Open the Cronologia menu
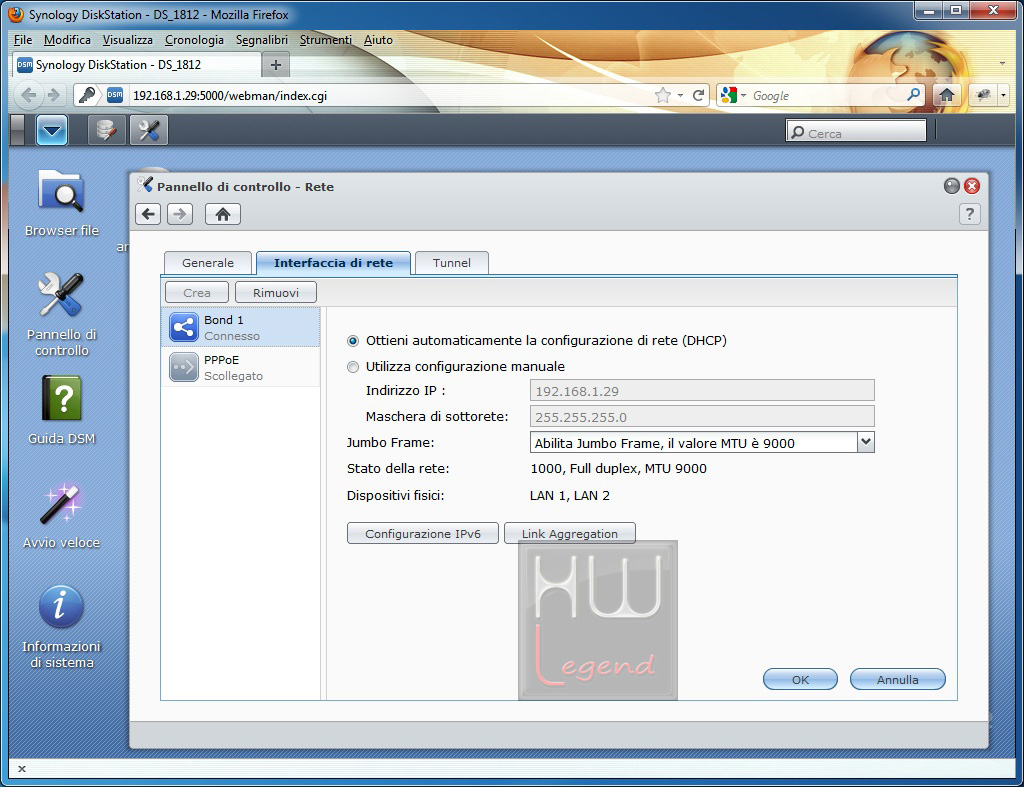This screenshot has height=787, width=1024. click(x=194, y=40)
